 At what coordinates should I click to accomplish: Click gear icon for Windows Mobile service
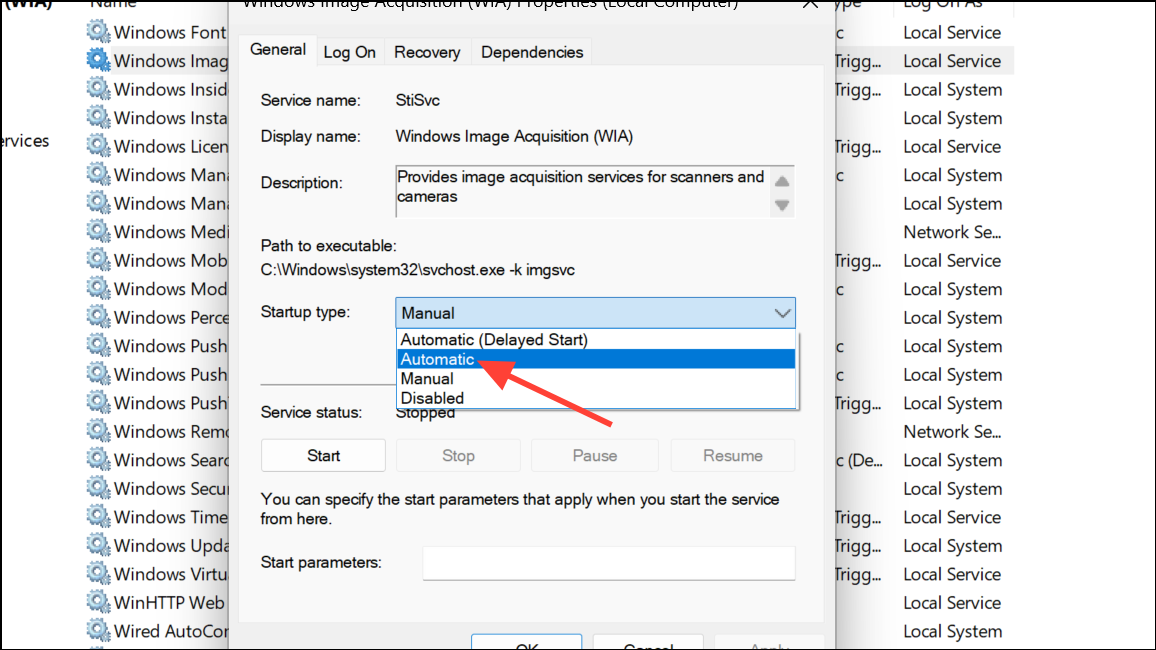tap(98, 259)
